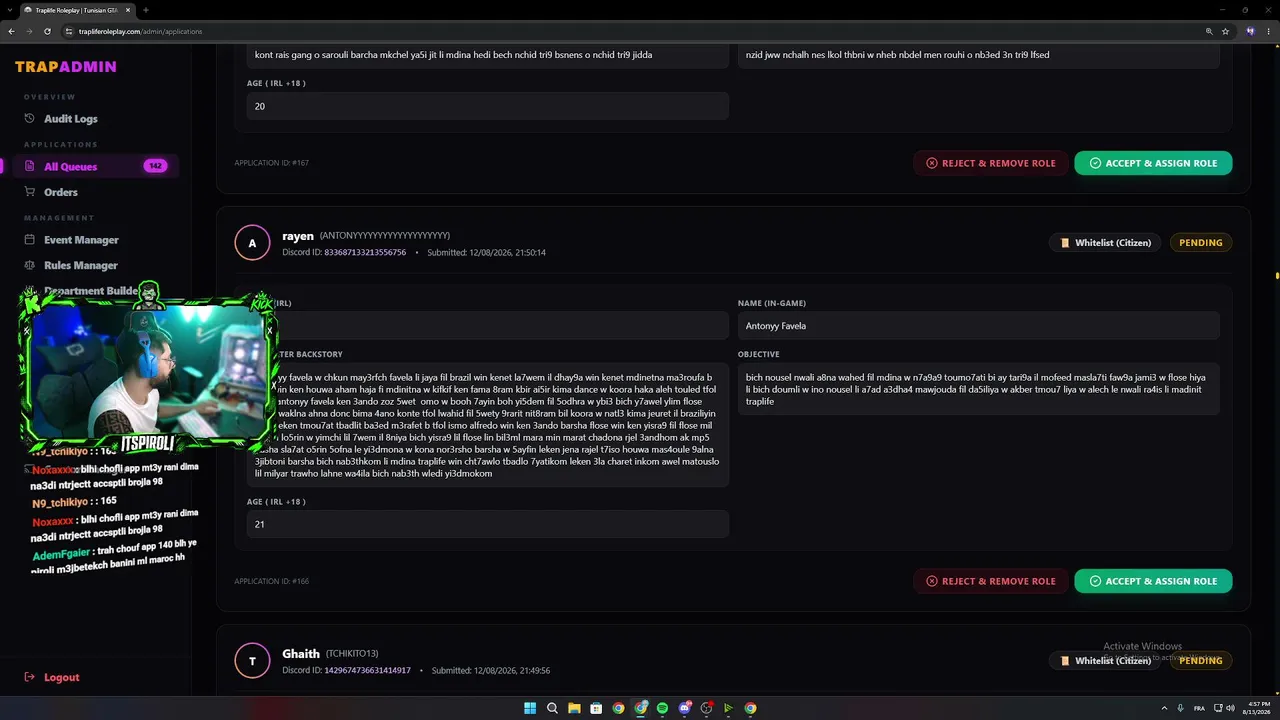1280x720 pixels.
Task: Open File Explorer from the taskbar
Action: pyautogui.click(x=574, y=708)
